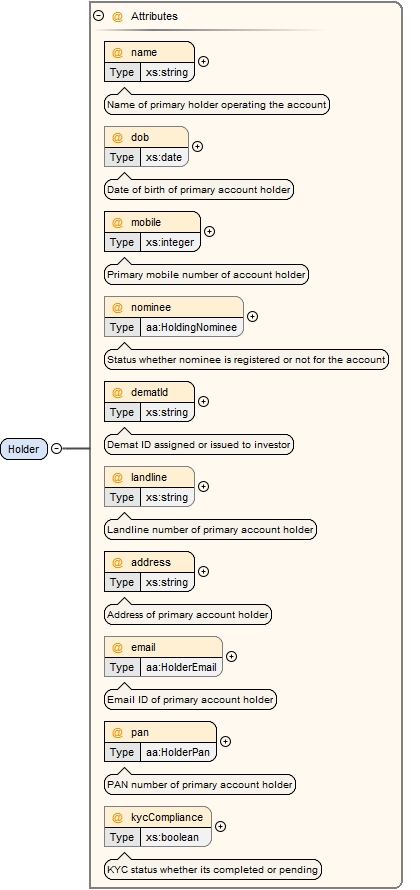Expand the kycCompliance attribute plus icon
This screenshot has width=420, height=890.
pos(220,826)
